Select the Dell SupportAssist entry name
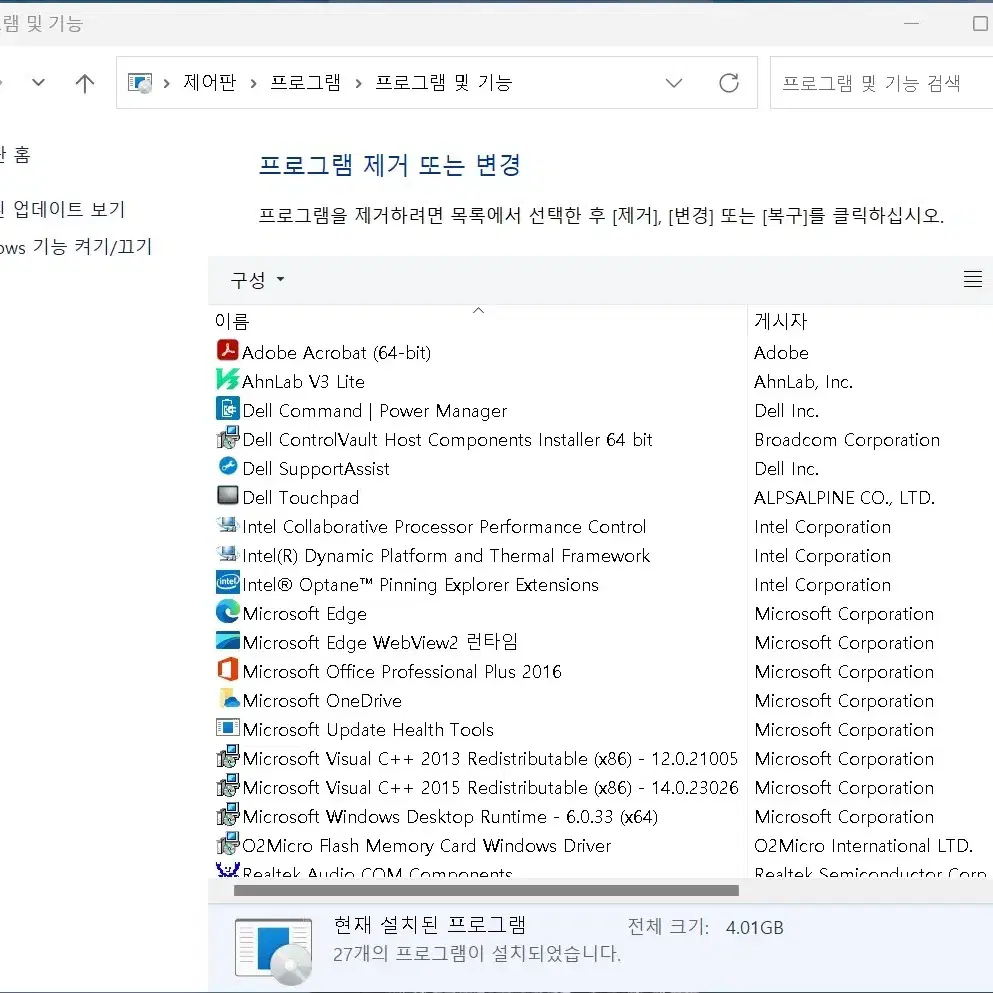Screen dimensions: 993x993 click(316, 469)
